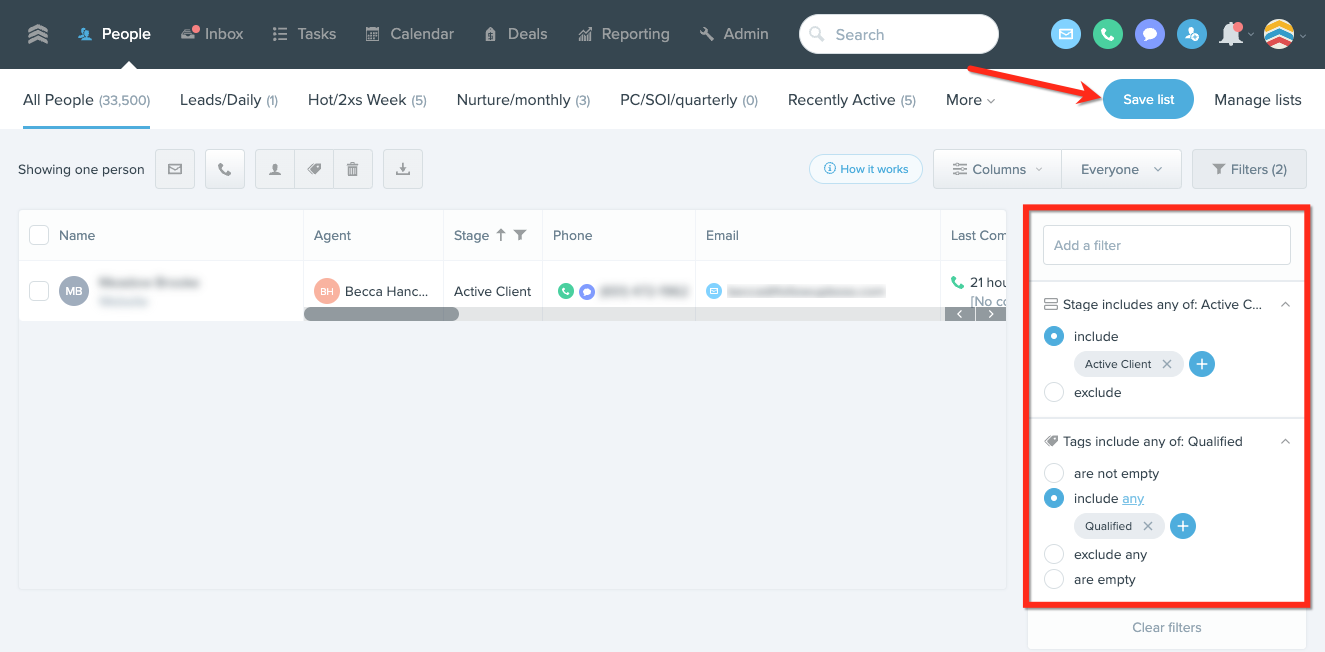This screenshot has width=1325, height=652.
Task: Open notifications bell in top bar
Action: click(1231, 34)
